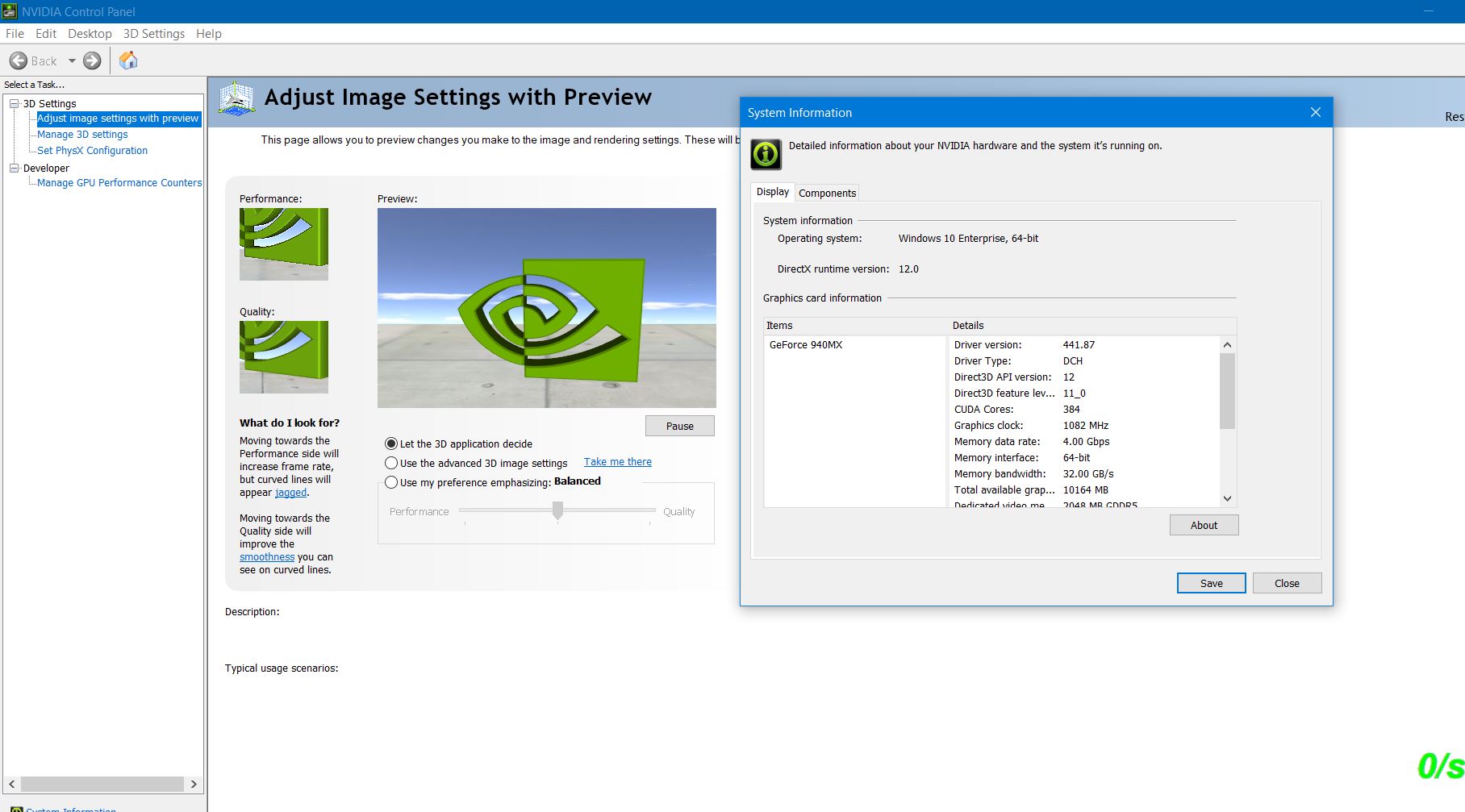Collapse the Developer tree node
Screen dimensions: 1465x812
pos(14,168)
